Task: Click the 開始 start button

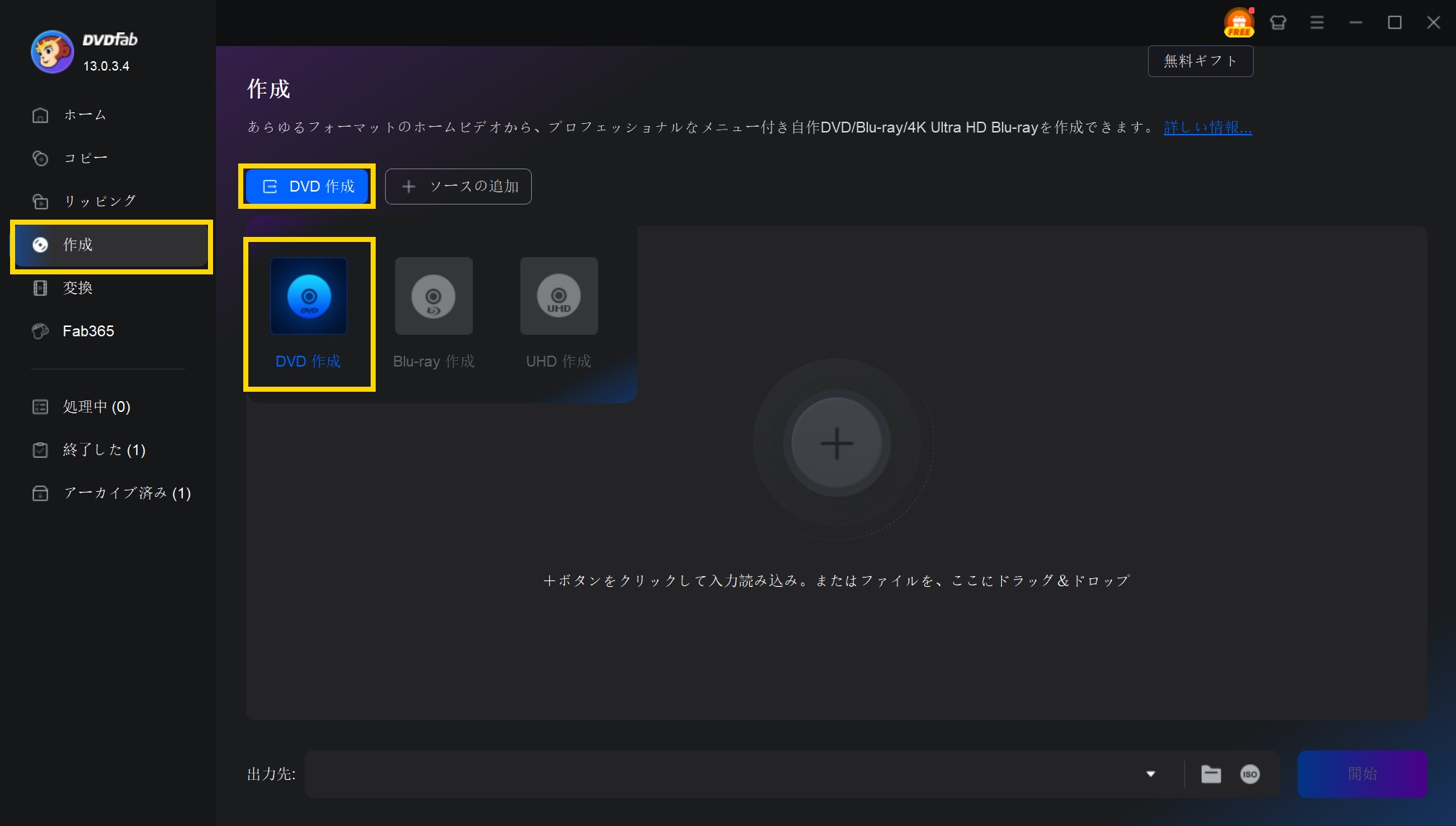Action: tap(1362, 774)
